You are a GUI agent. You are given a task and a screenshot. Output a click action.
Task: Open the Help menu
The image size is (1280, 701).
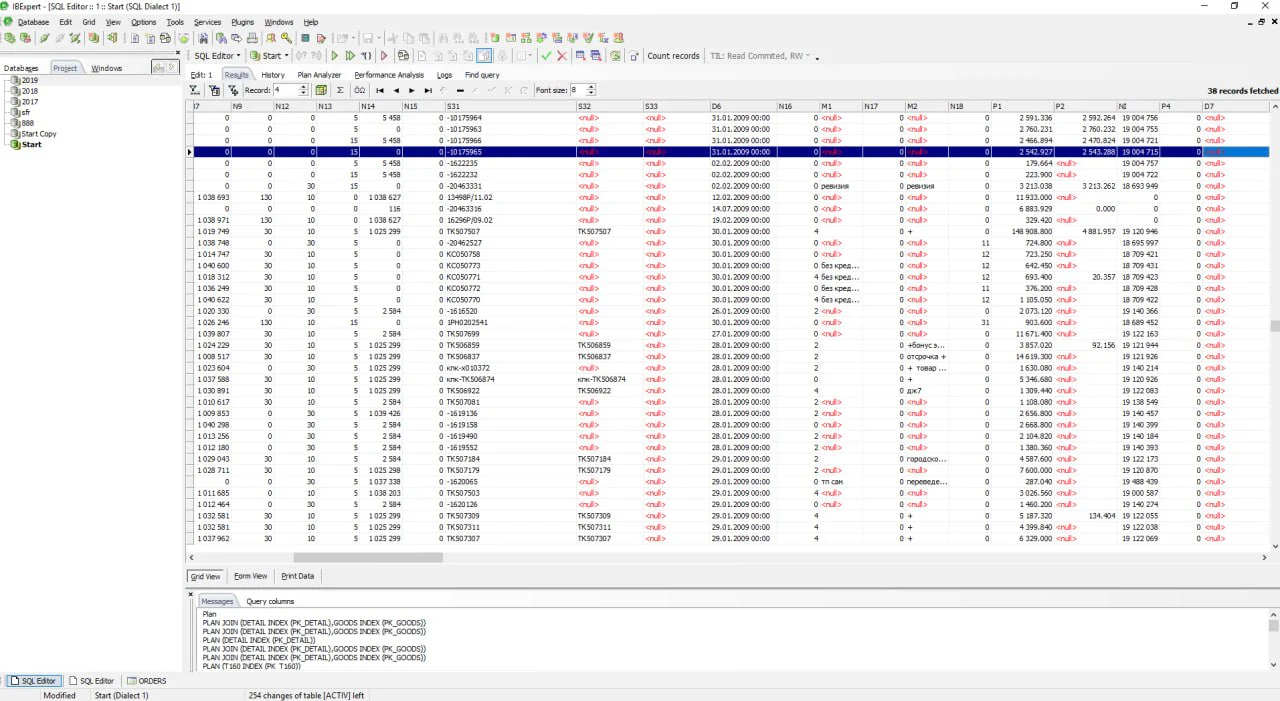(x=311, y=22)
